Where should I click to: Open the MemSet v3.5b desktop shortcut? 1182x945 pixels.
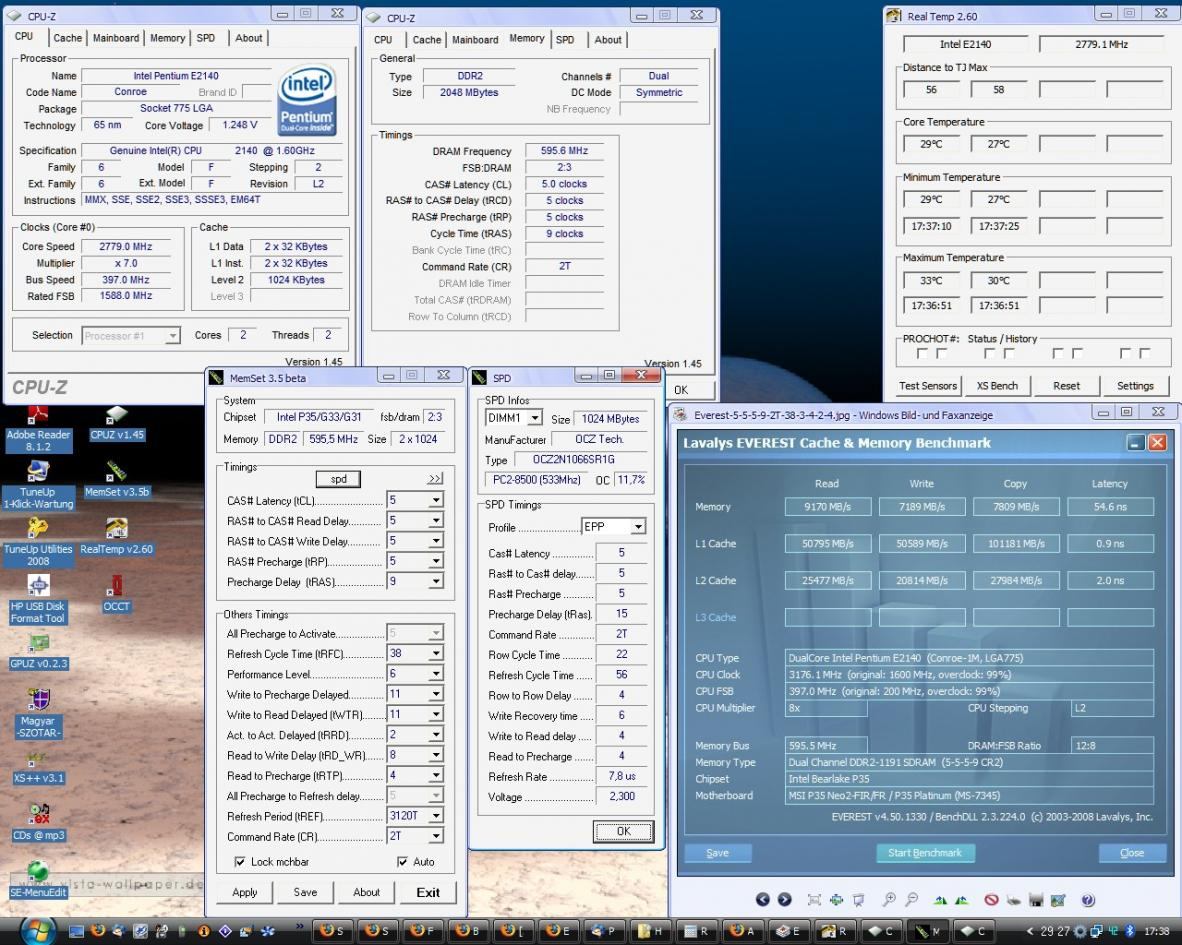pos(117,480)
